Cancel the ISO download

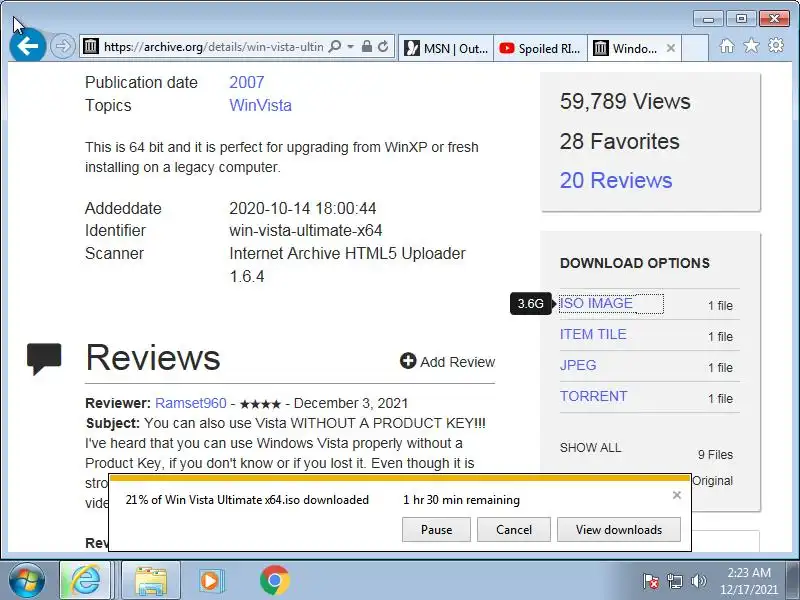tap(514, 530)
